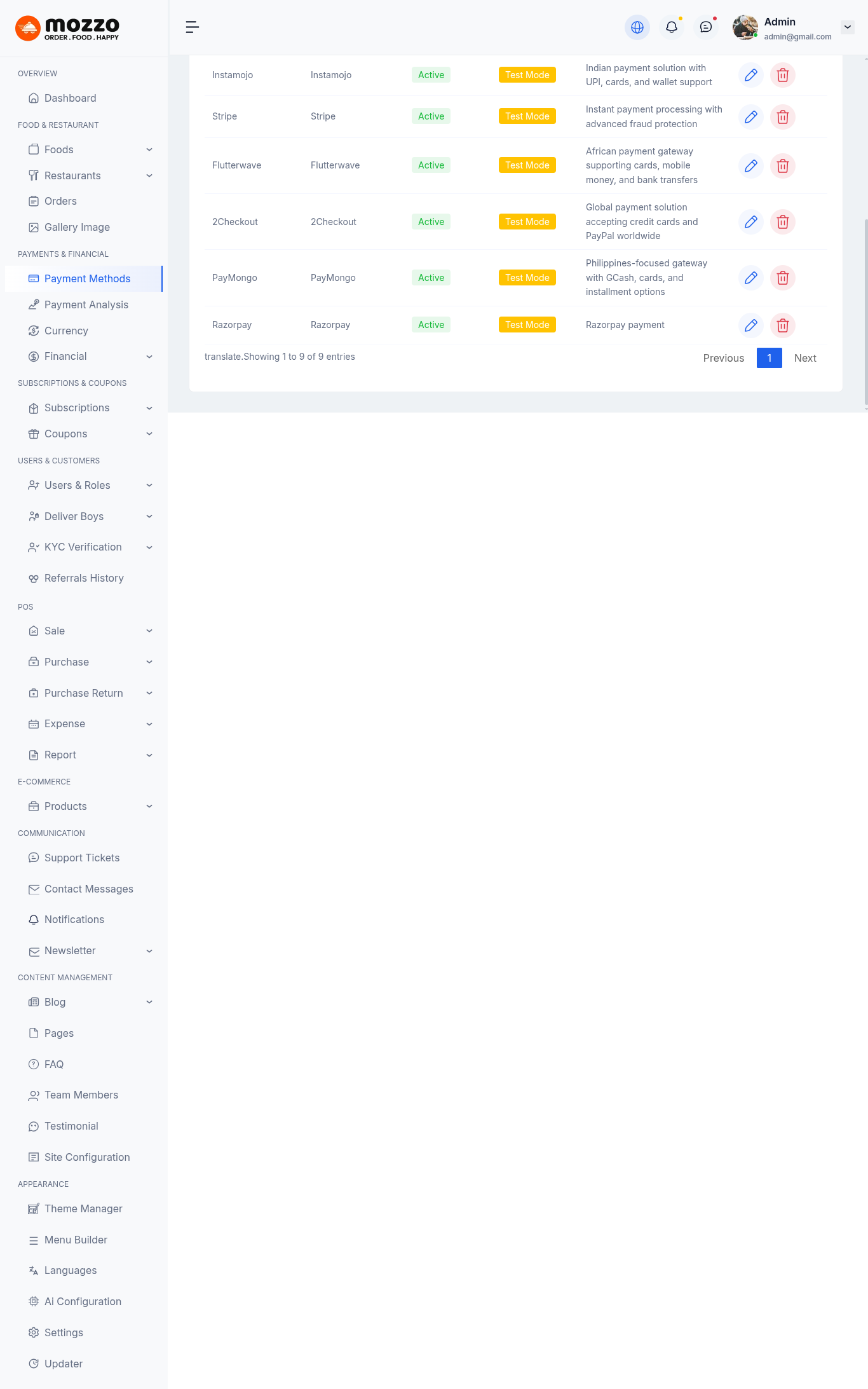The height and width of the screenshot is (1389, 868).
Task: Select page 1 in pagination
Action: pos(769,358)
